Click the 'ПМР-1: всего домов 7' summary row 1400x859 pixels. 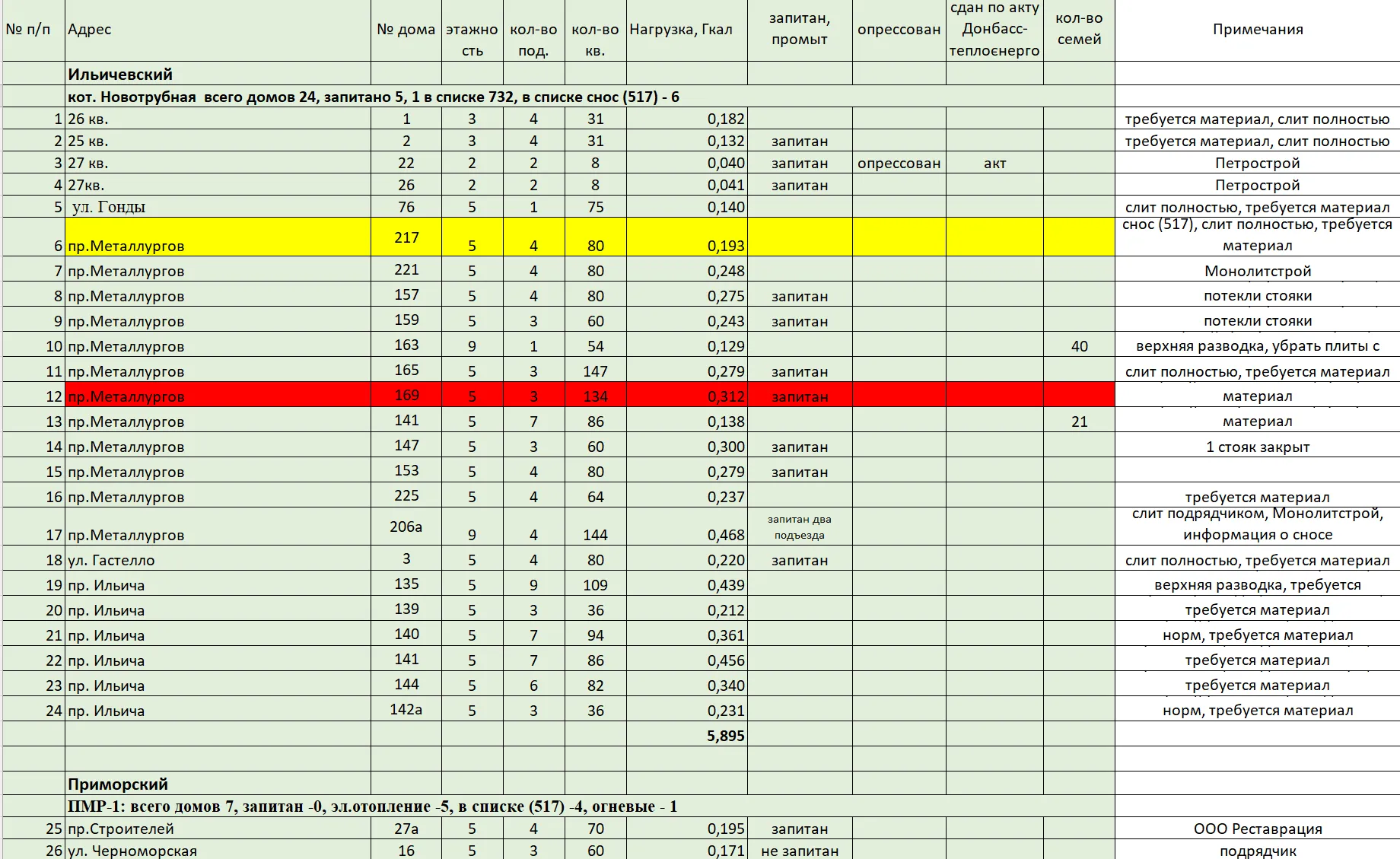coord(590,807)
